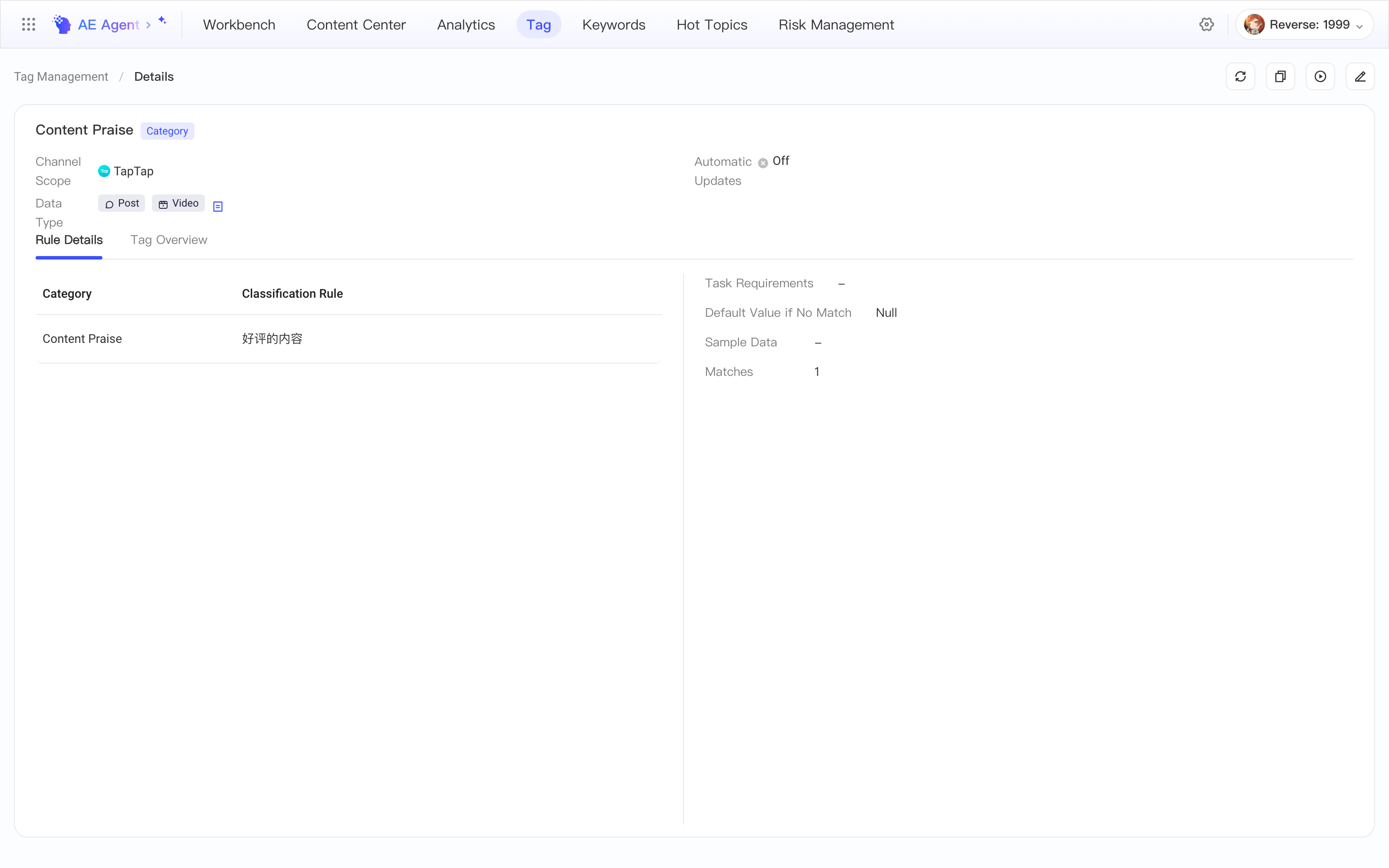Open the settings gear icon
1389x868 pixels.
point(1207,24)
